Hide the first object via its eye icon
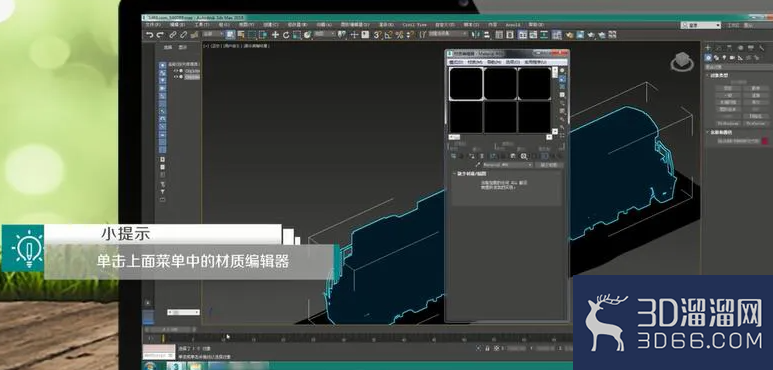Image resolution: width=773 pixels, height=370 pixels. tap(176, 71)
